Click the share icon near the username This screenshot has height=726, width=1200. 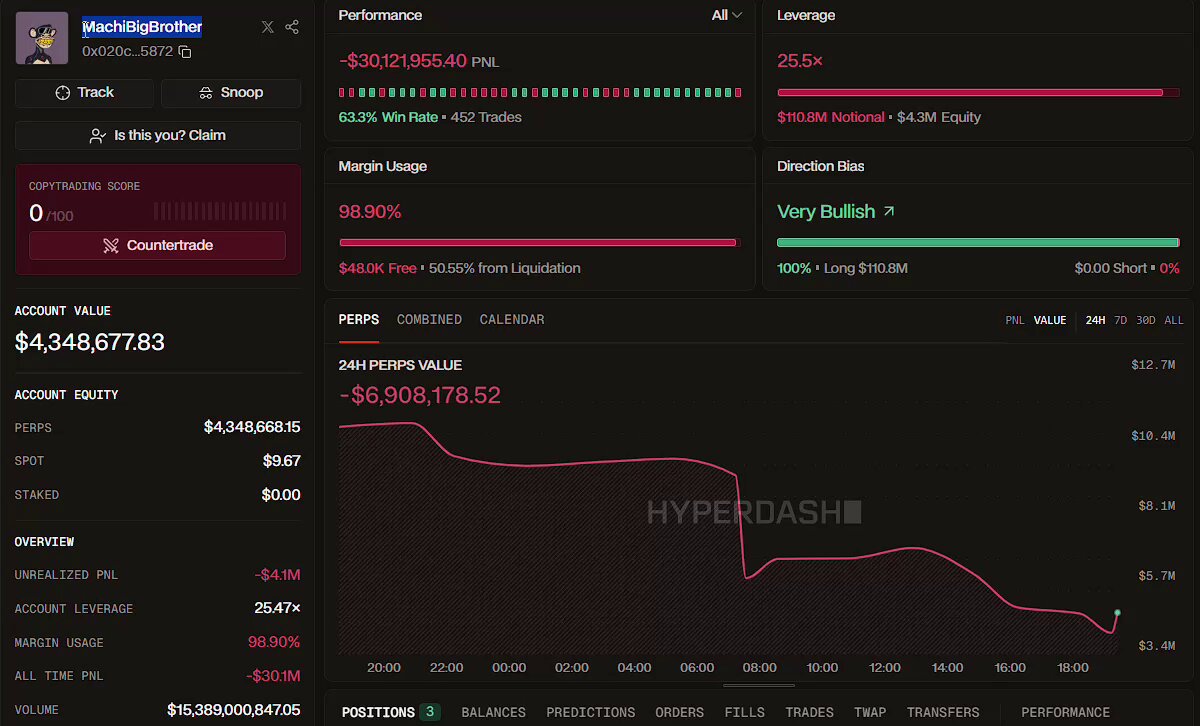(x=292, y=27)
